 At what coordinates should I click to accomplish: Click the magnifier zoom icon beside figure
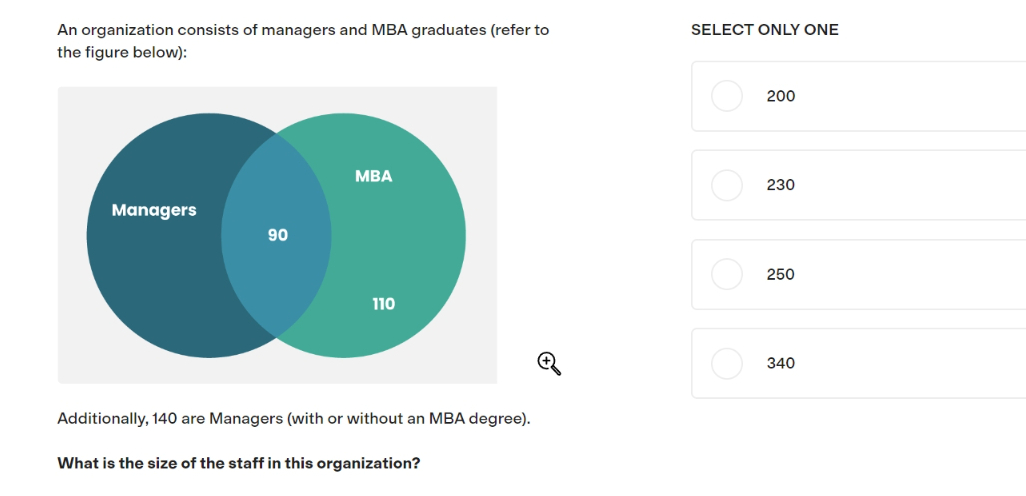pos(549,364)
